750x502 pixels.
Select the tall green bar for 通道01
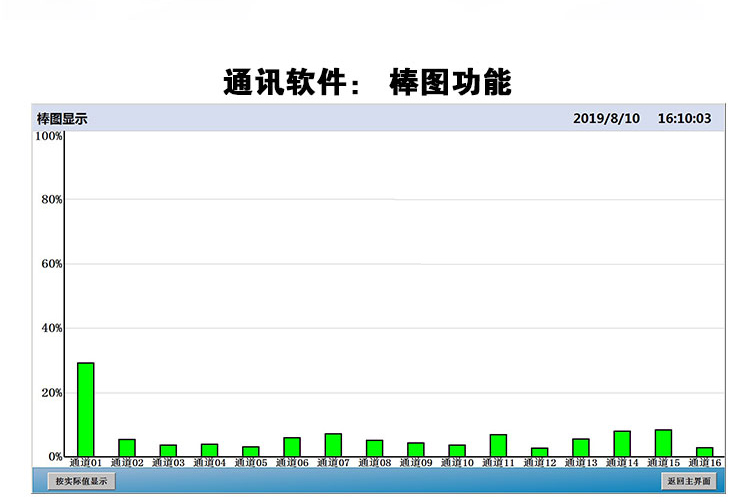86,409
